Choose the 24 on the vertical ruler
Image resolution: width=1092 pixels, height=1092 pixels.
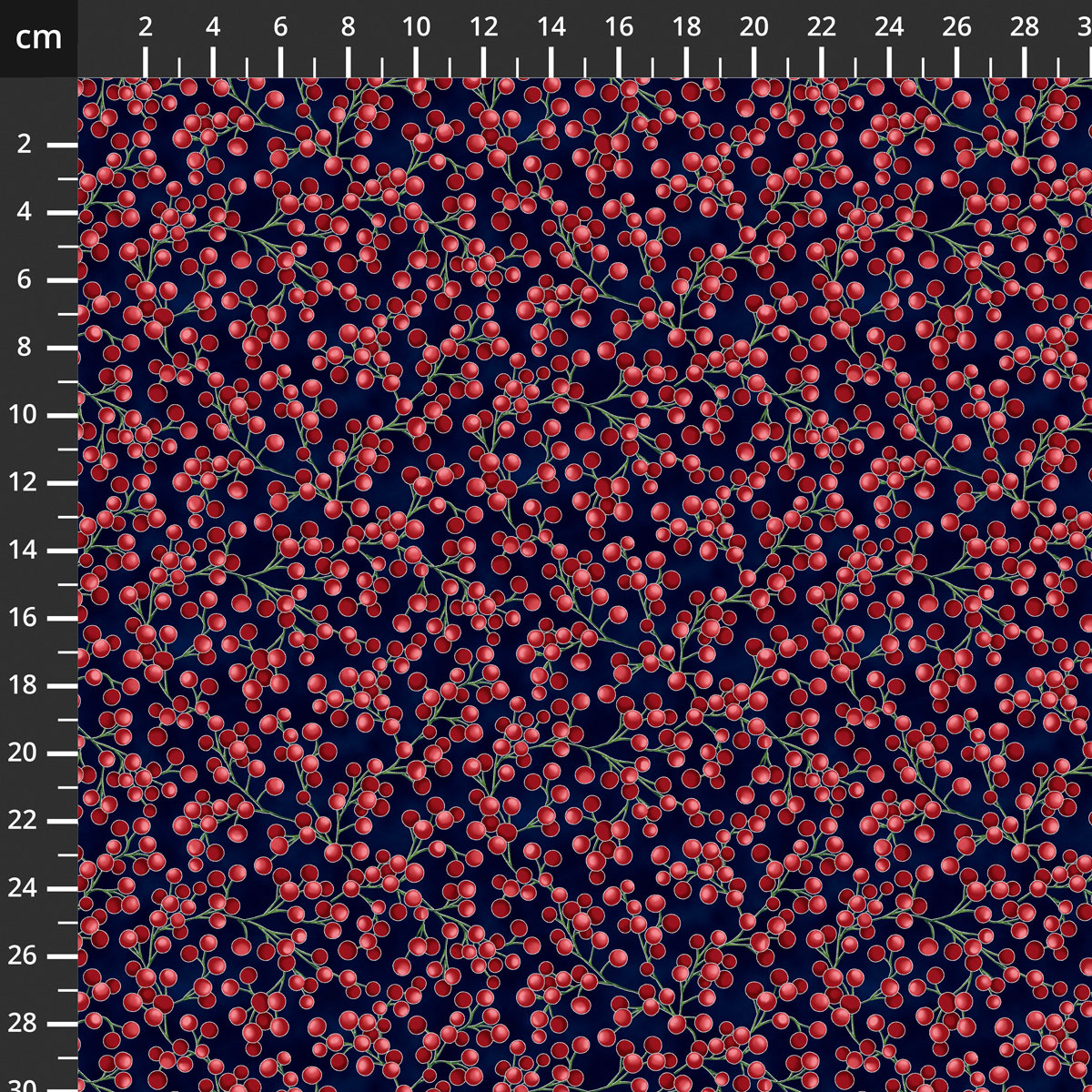24,888
